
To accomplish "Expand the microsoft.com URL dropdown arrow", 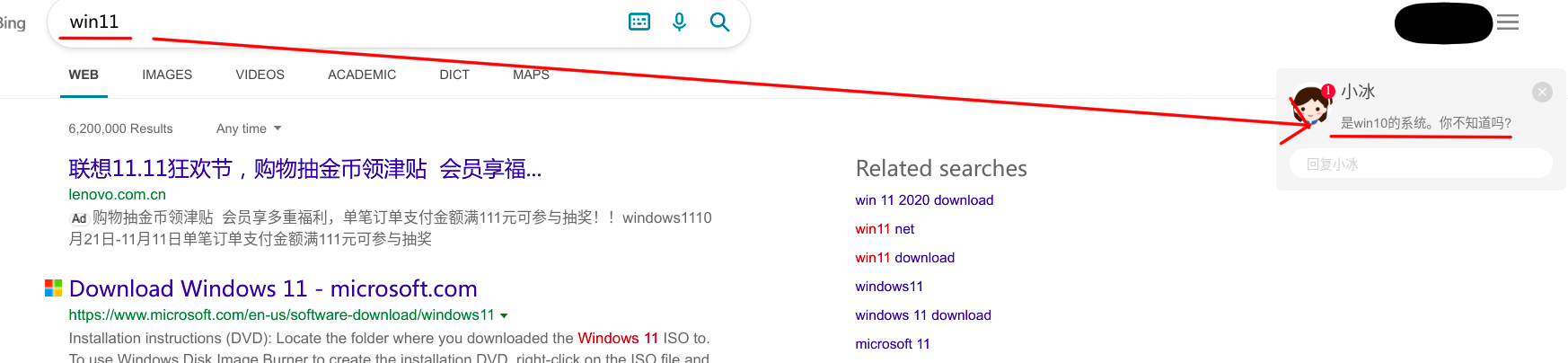I will click(504, 315).
